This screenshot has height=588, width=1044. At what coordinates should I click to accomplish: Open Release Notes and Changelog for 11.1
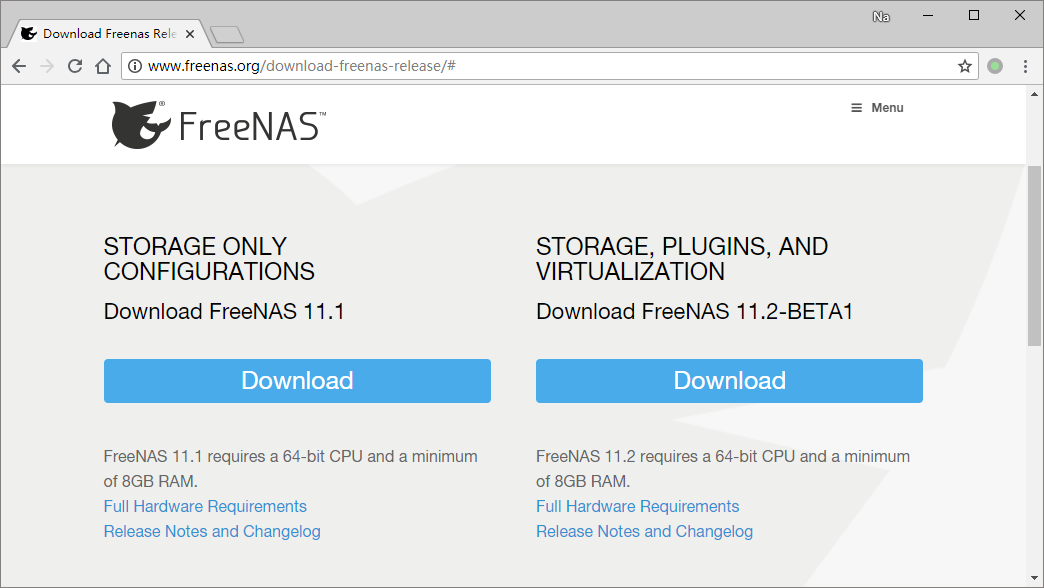point(212,531)
